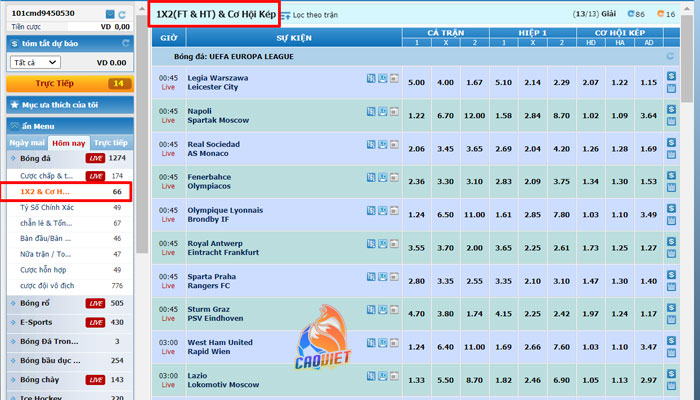The height and width of the screenshot is (400, 700).
Task: Click the main page vertical scrollbar
Action: 688,58
